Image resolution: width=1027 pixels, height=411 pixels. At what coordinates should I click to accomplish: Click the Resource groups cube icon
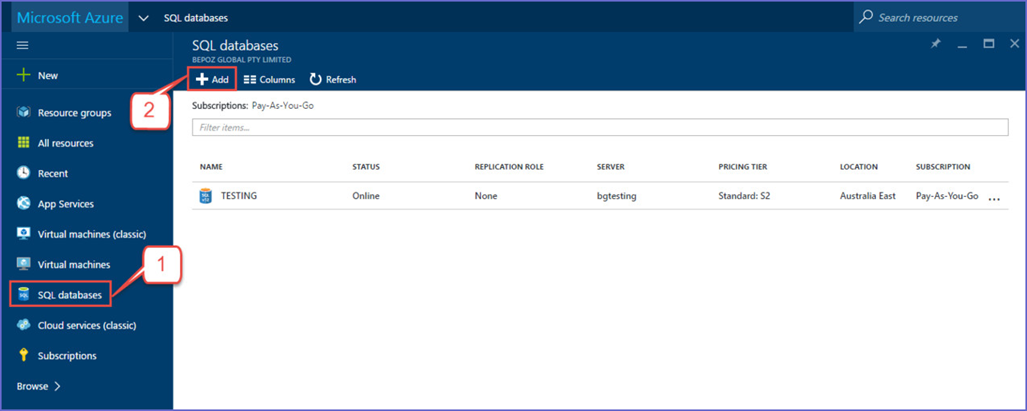click(24, 113)
